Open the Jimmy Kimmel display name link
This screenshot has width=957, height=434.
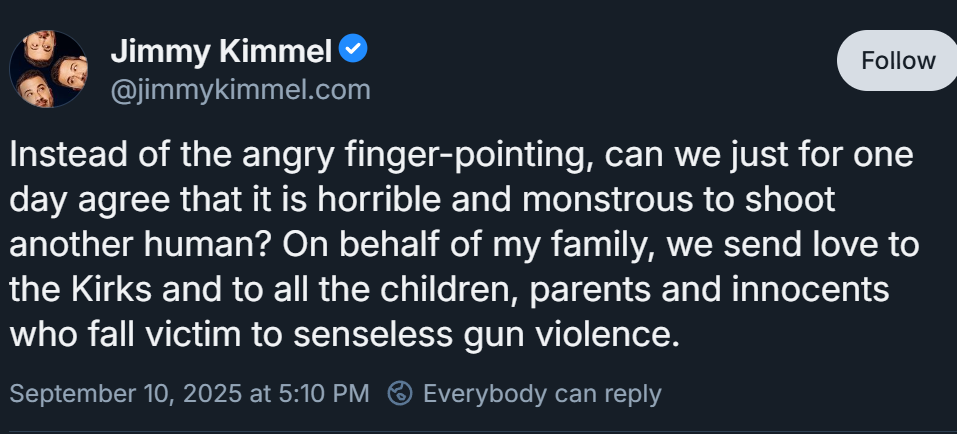click(221, 50)
